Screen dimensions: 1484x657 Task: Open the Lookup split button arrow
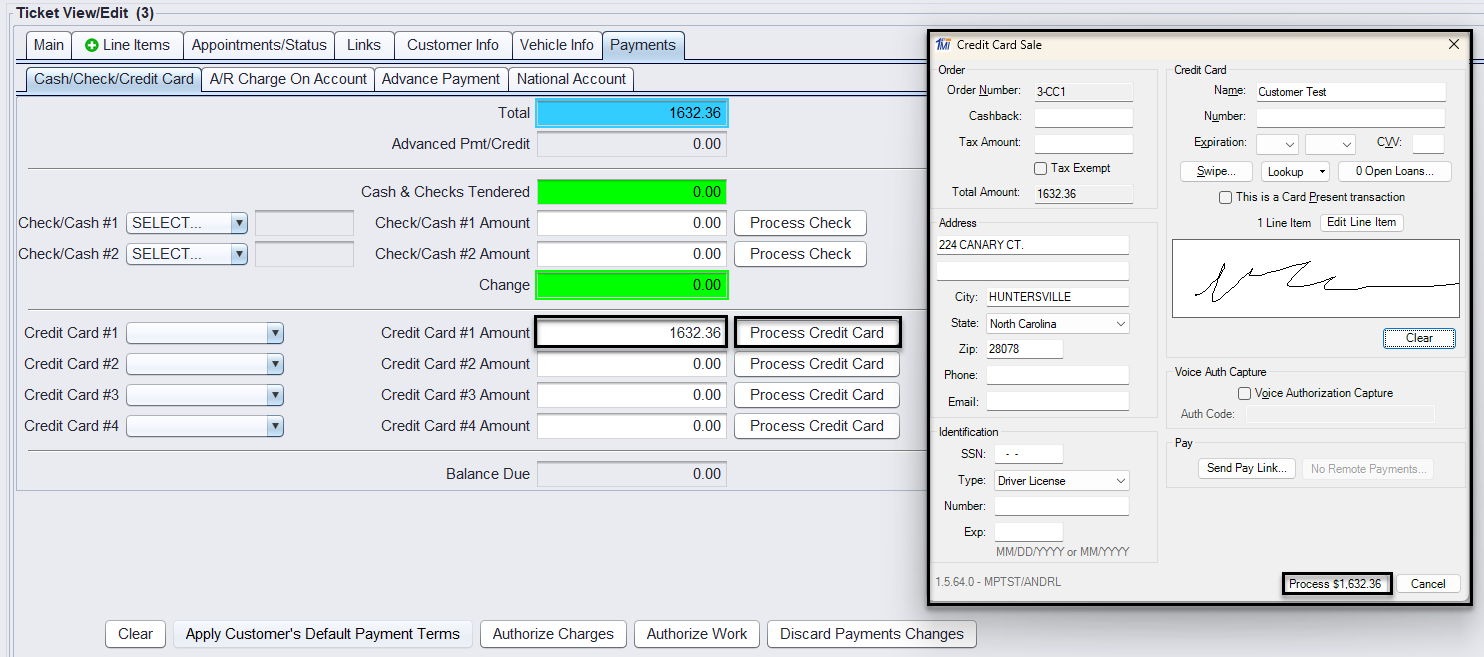[1323, 172]
